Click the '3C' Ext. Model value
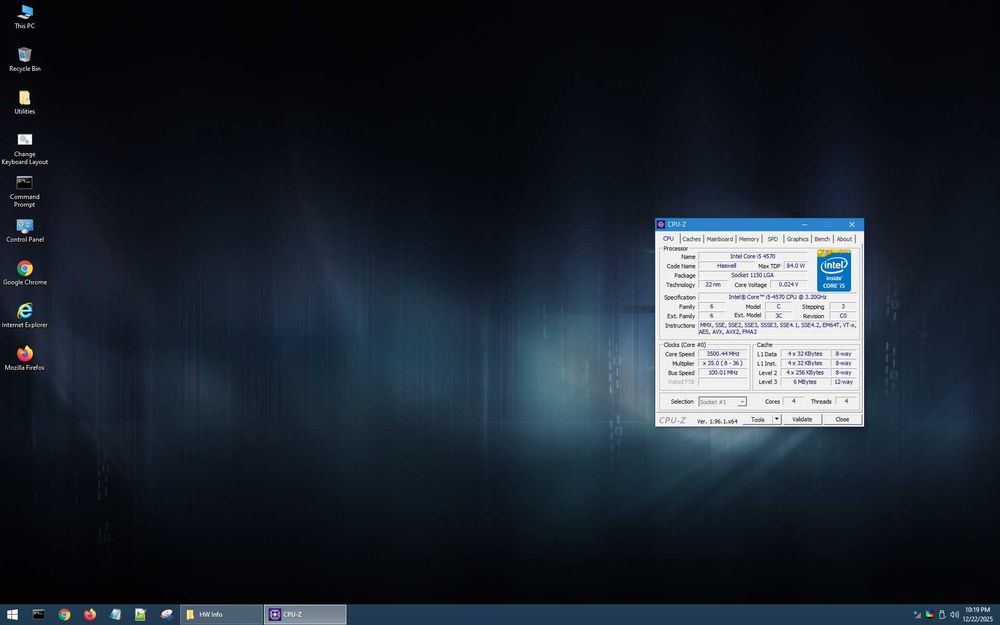The image size is (1000, 625). click(x=778, y=316)
